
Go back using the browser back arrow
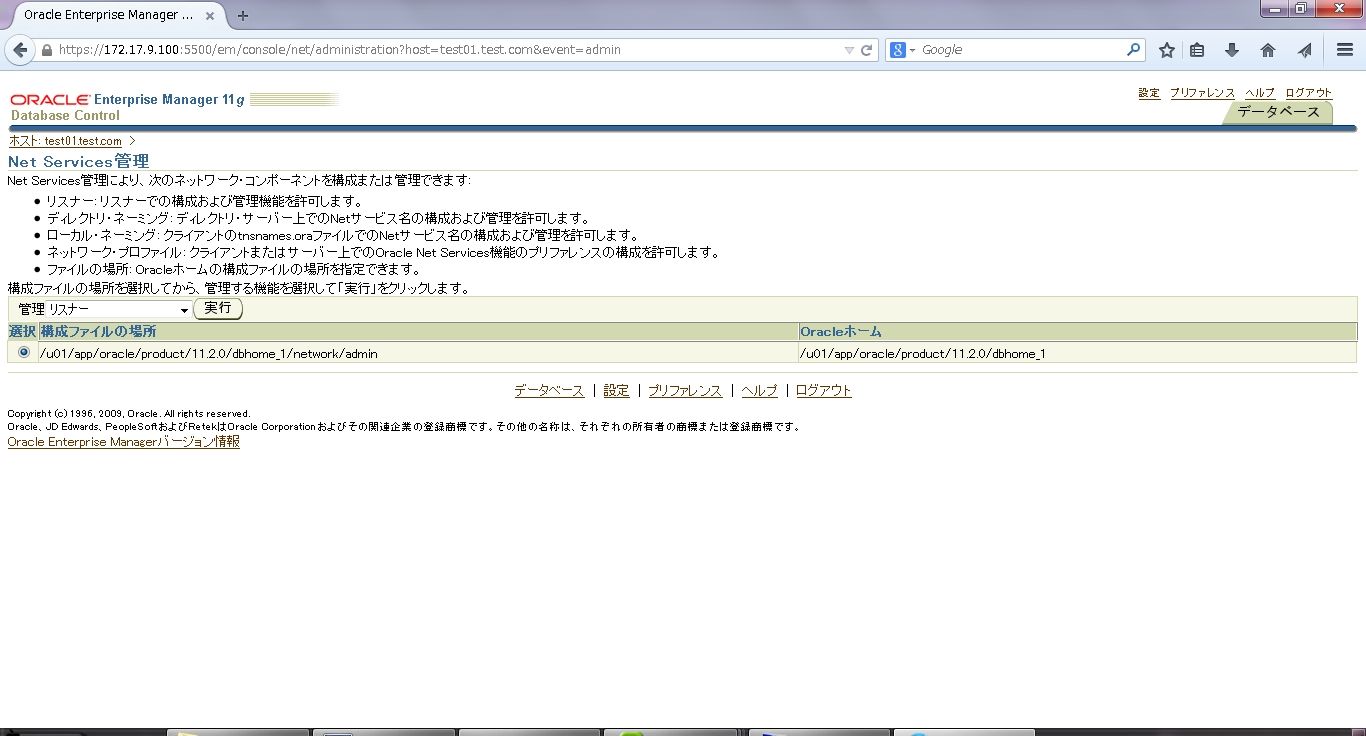pos(21,50)
